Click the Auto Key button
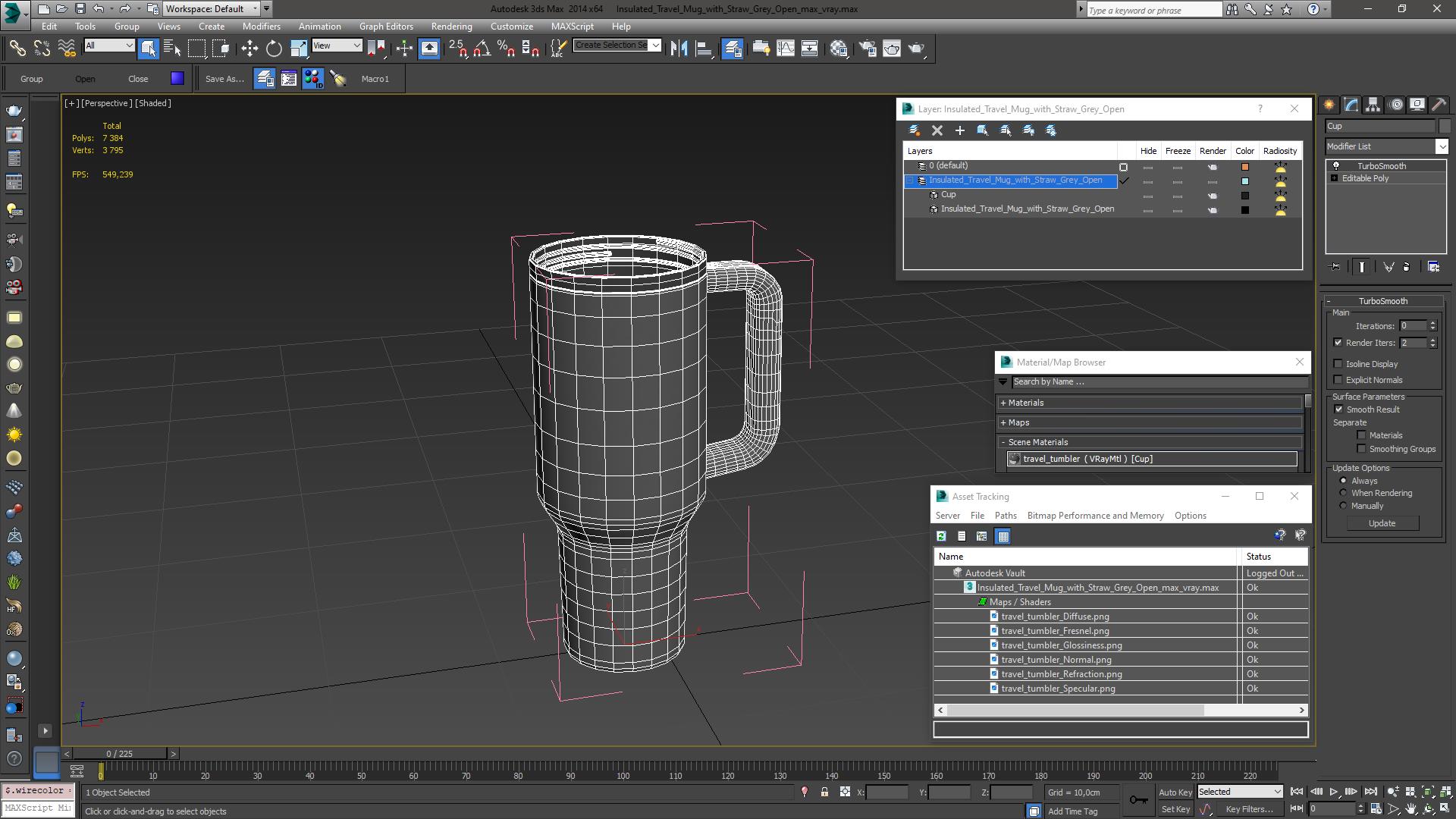1456x819 pixels. point(1175,792)
